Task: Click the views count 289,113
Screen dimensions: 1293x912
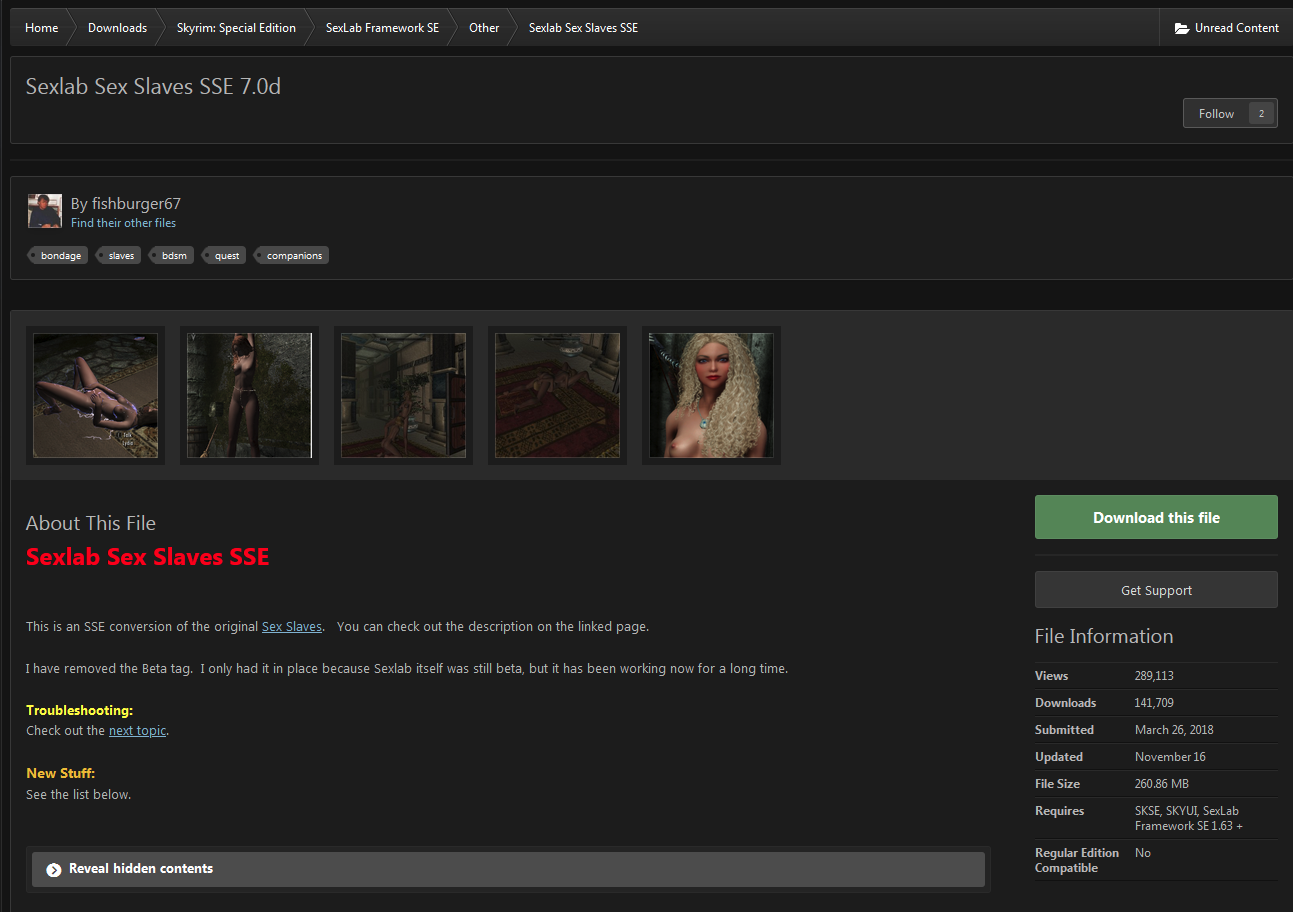Action: tap(1154, 676)
